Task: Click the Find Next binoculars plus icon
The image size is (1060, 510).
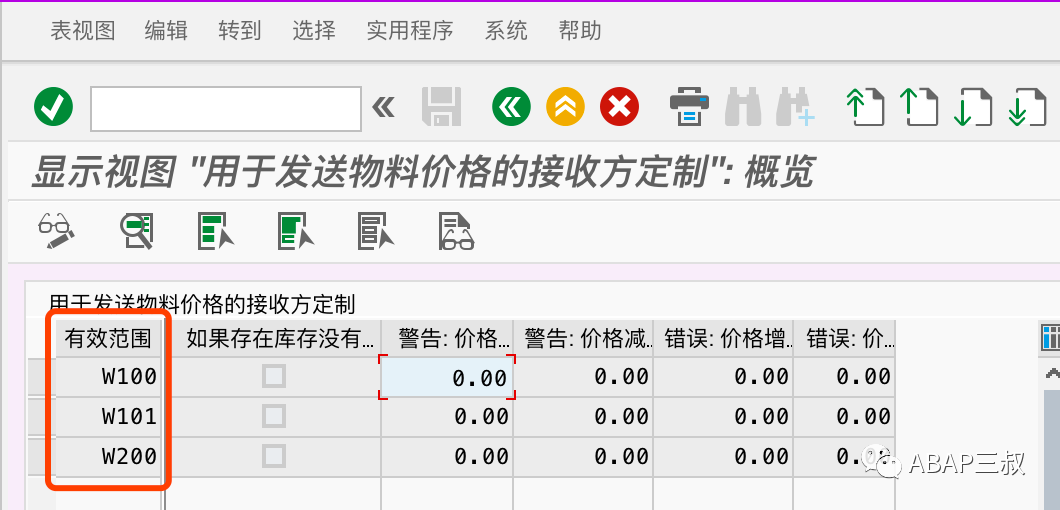Action: tap(796, 107)
